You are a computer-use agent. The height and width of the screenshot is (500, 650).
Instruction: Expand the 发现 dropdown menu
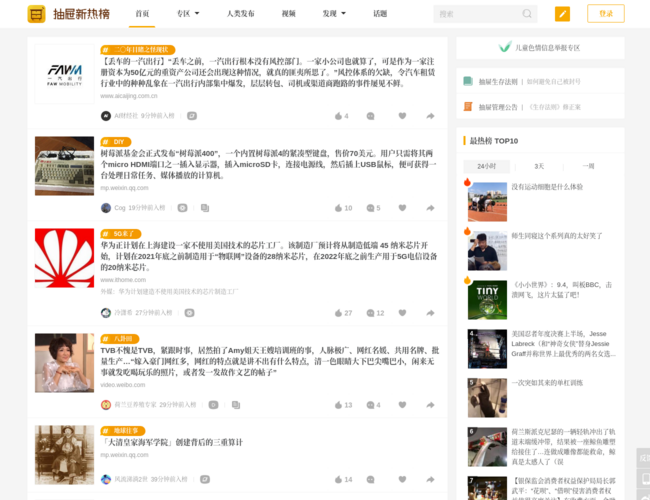click(334, 14)
